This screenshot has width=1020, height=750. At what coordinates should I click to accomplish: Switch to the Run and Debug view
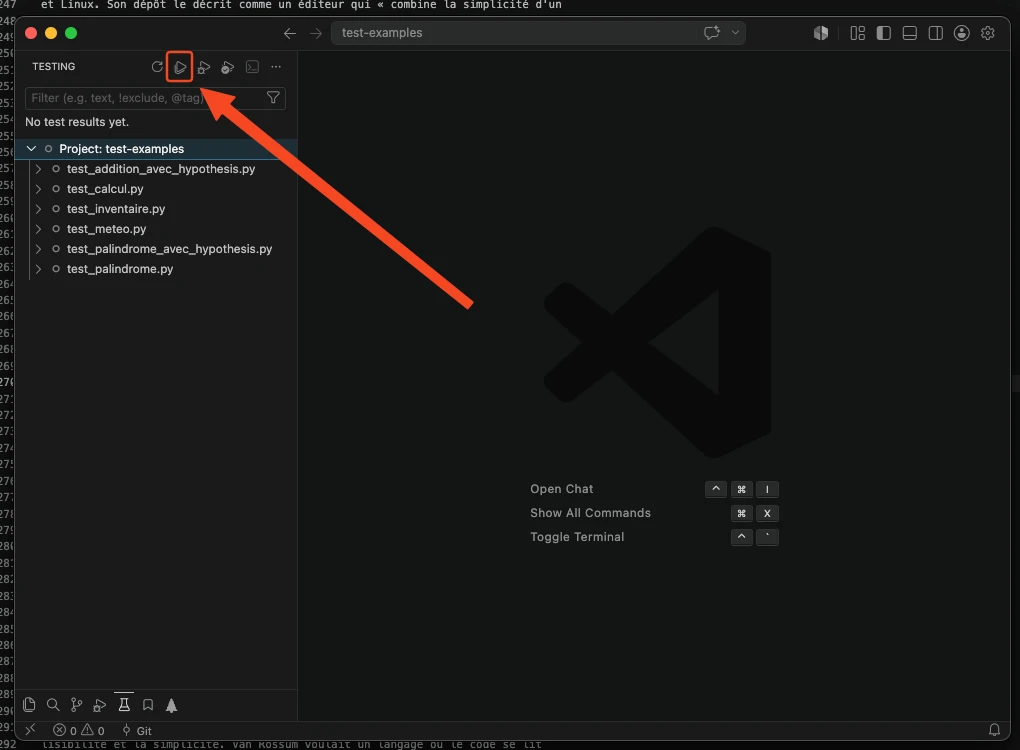(100, 705)
